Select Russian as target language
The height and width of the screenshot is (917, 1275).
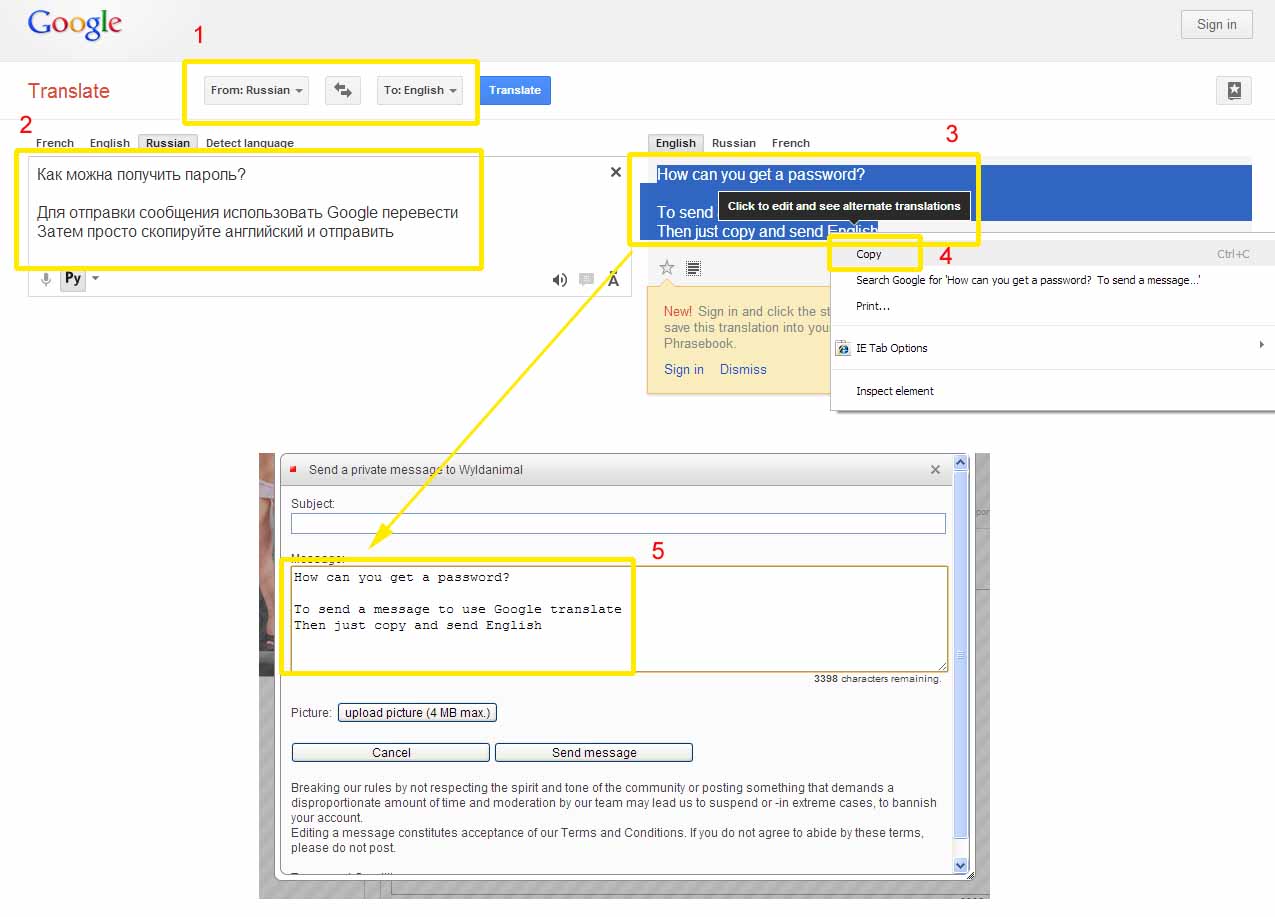(x=734, y=143)
